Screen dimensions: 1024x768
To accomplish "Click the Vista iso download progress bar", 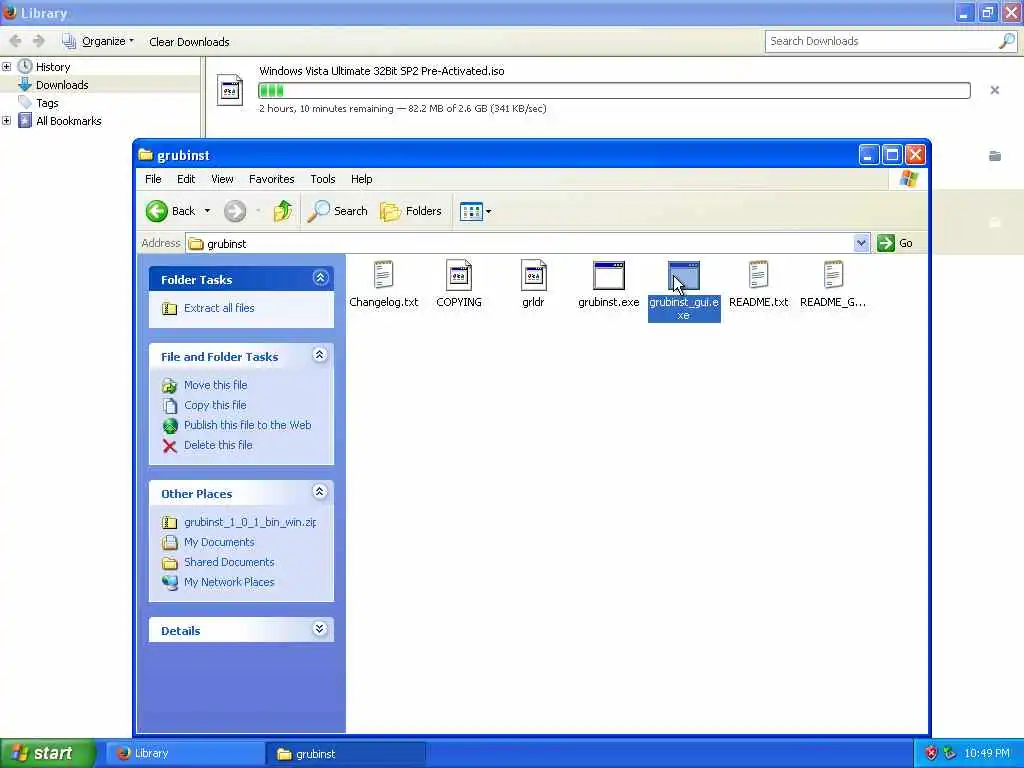I will pyautogui.click(x=615, y=90).
